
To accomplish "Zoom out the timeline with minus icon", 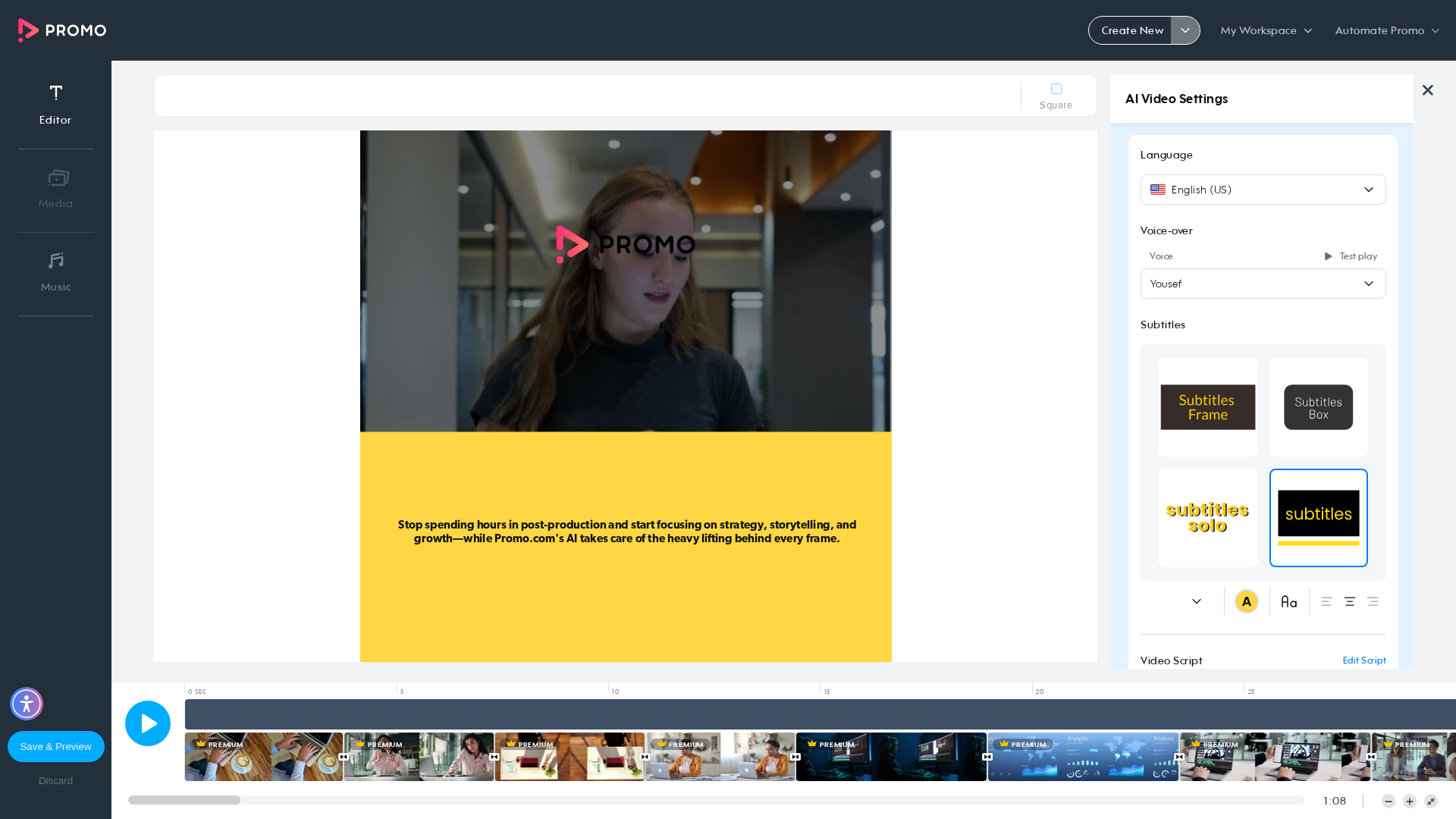I will pos(1389,802).
